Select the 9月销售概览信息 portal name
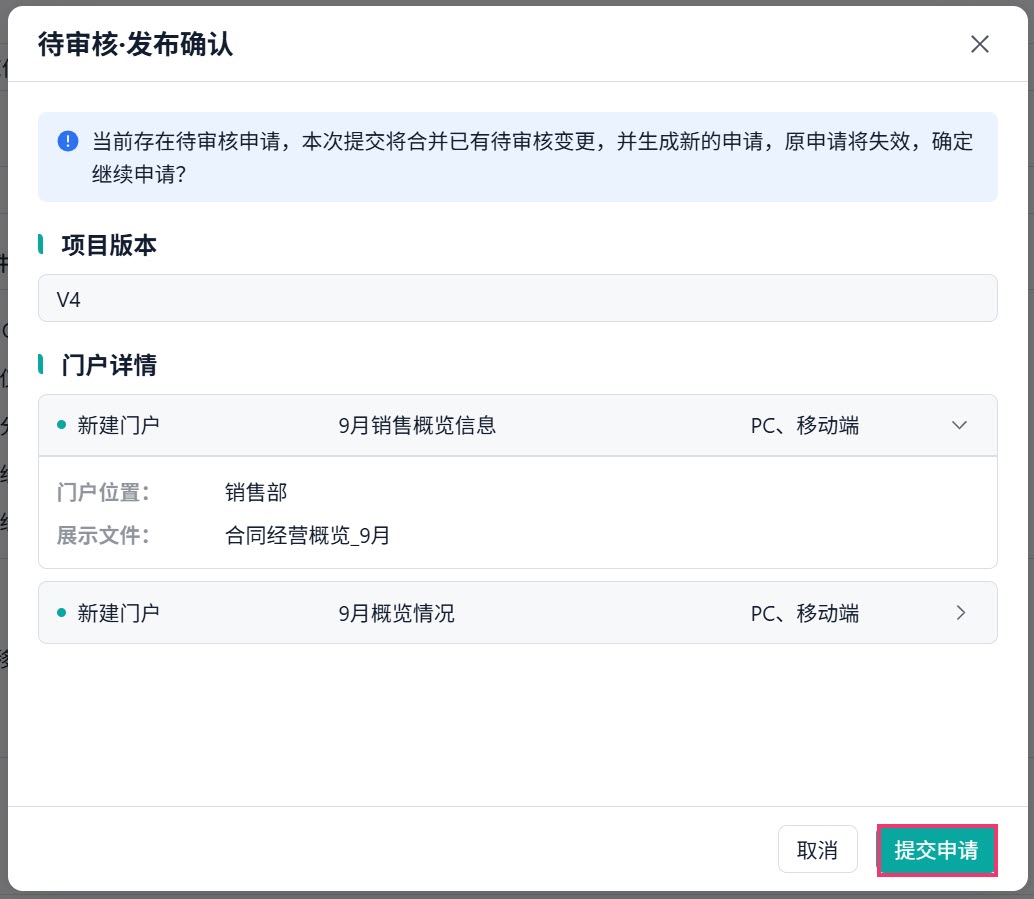The height and width of the screenshot is (899, 1034). 417,425
